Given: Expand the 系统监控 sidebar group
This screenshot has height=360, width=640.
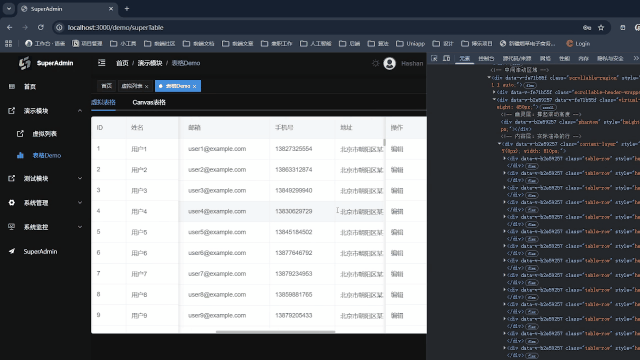Looking at the screenshot, I should coord(45,227).
